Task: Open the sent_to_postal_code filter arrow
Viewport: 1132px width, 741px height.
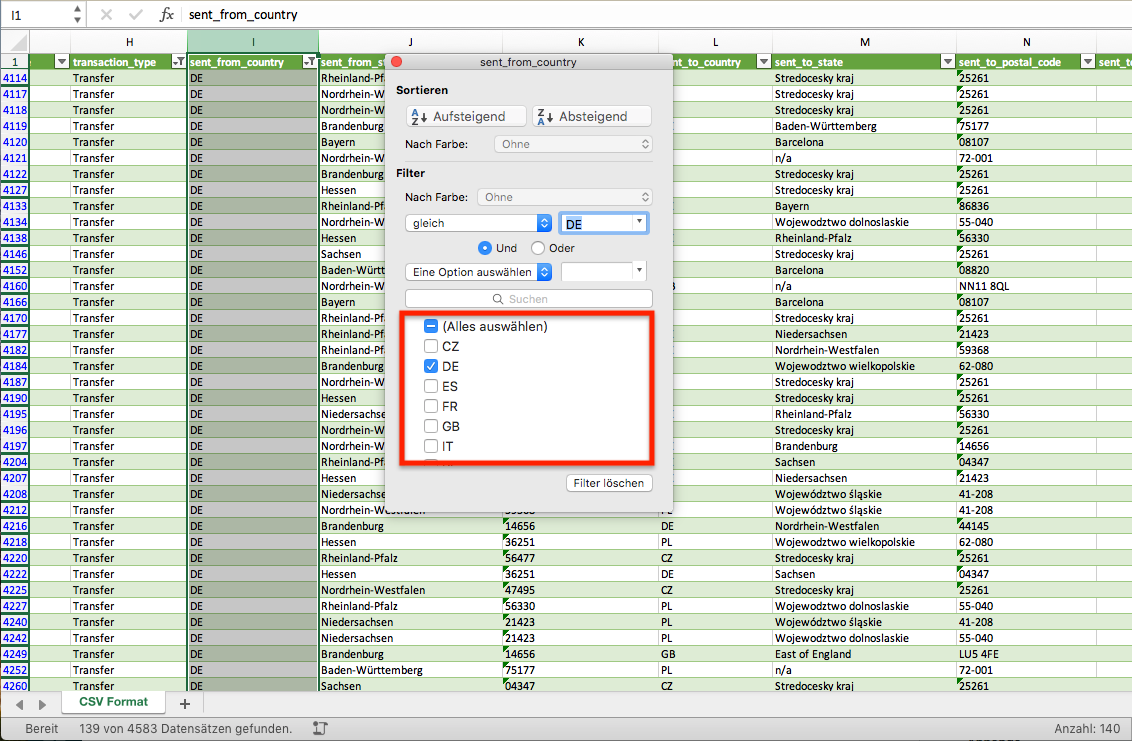Action: 1087,62
